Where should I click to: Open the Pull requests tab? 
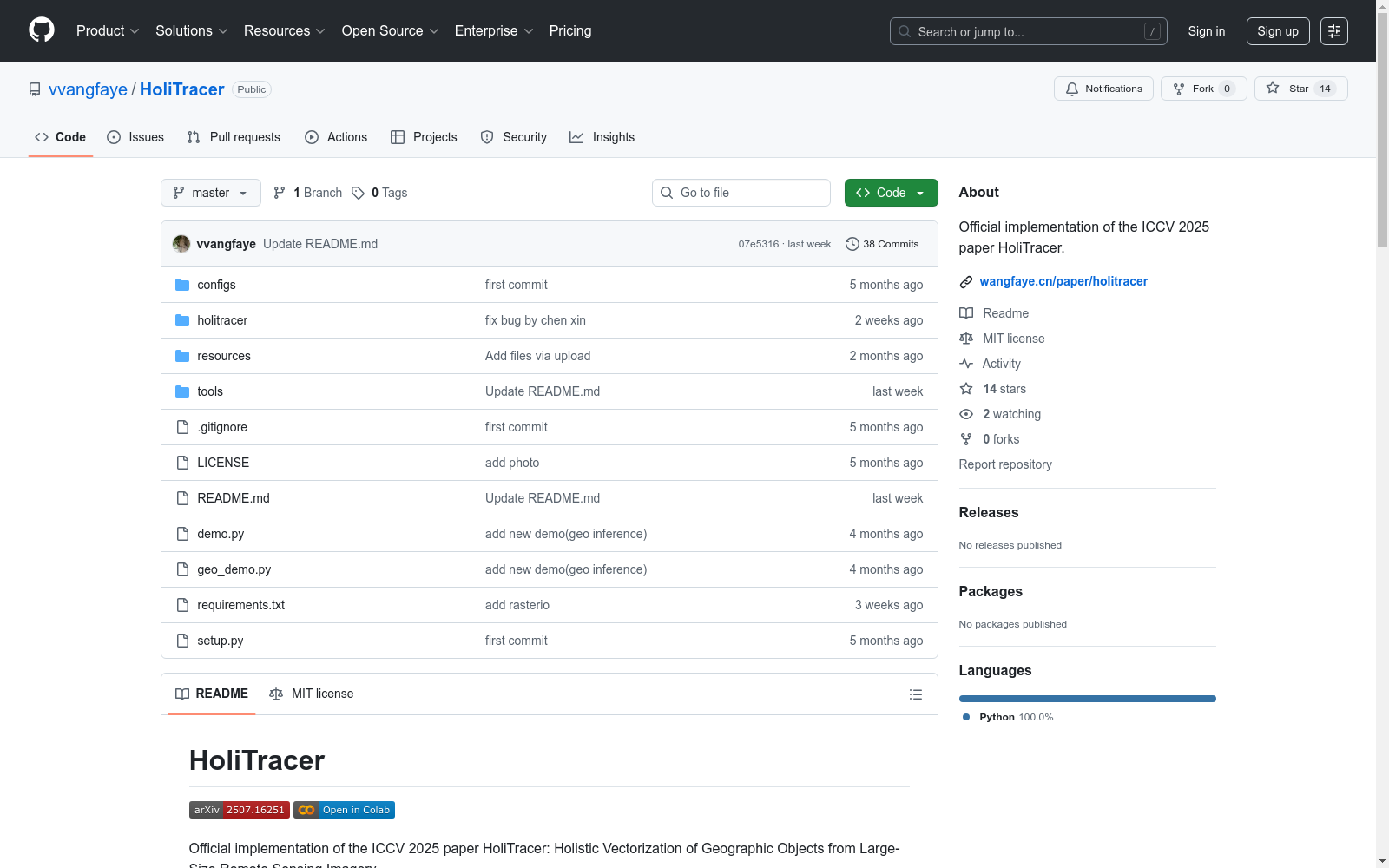tap(234, 137)
